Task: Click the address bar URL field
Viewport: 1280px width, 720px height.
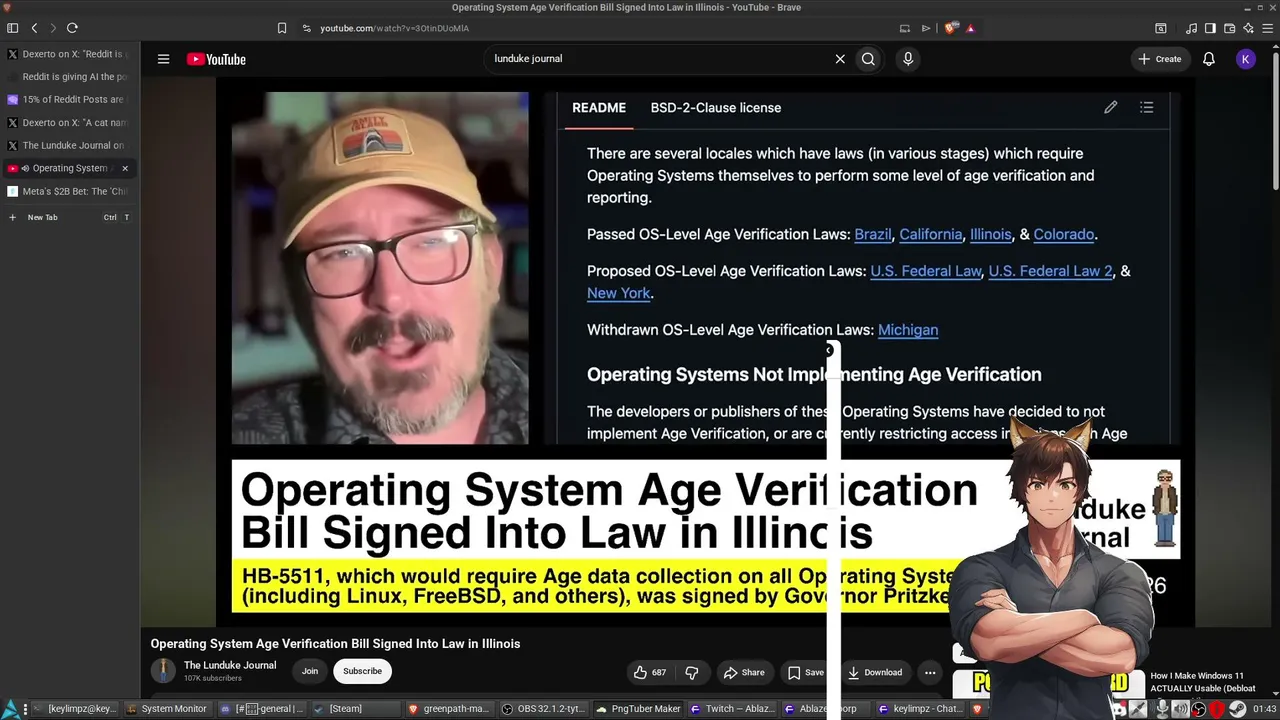Action: [600, 28]
